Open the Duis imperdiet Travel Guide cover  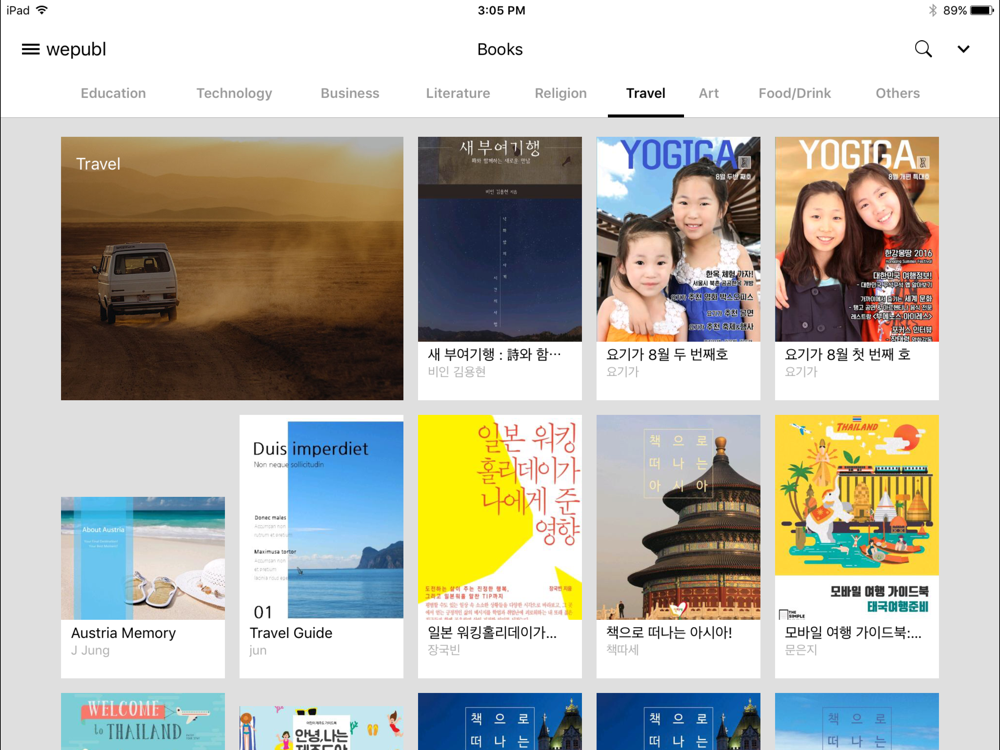coord(321,517)
